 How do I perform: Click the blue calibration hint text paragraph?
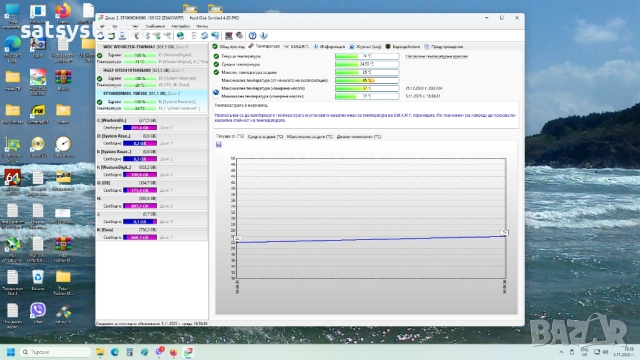click(365, 118)
